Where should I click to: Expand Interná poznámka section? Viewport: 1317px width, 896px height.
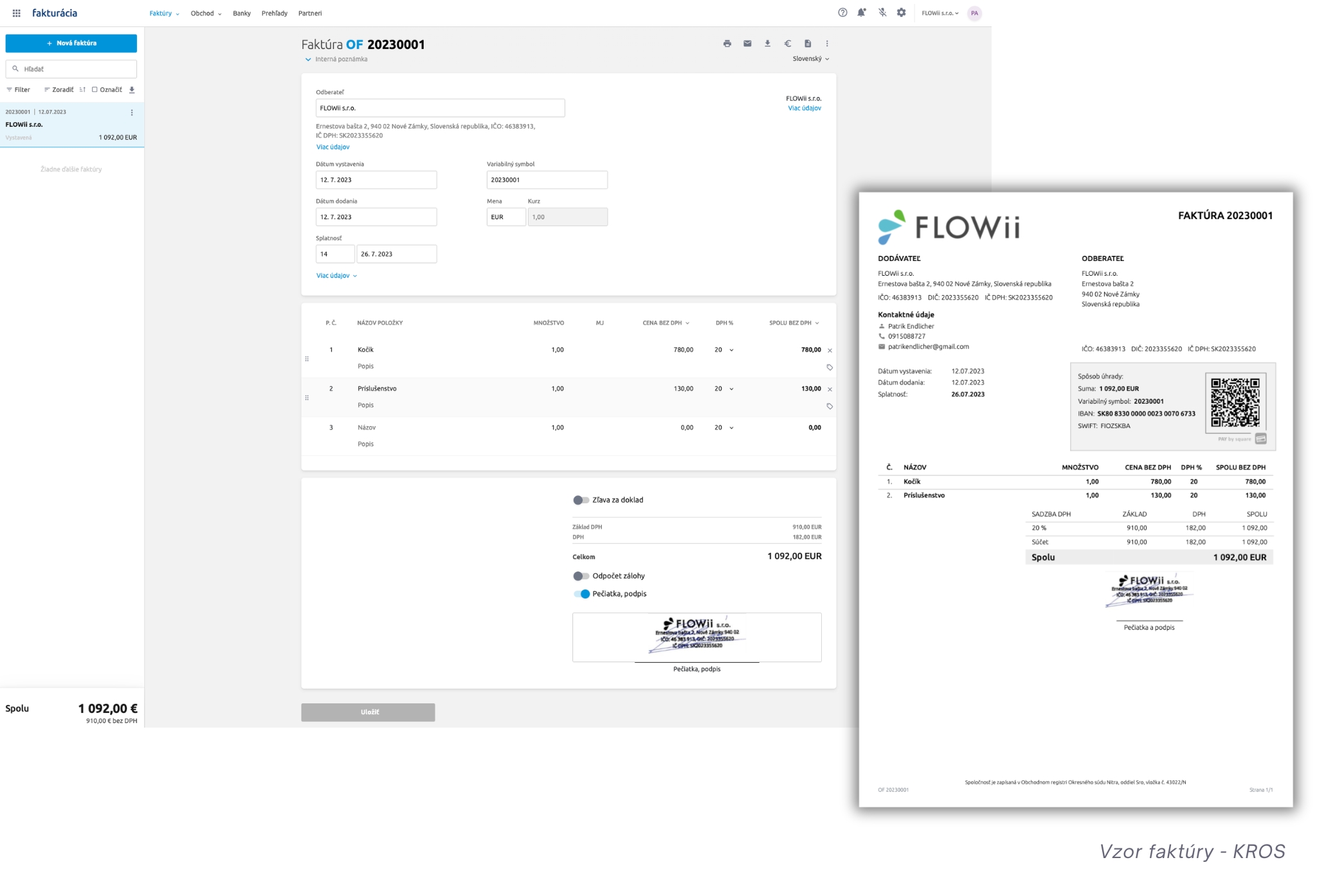point(336,59)
